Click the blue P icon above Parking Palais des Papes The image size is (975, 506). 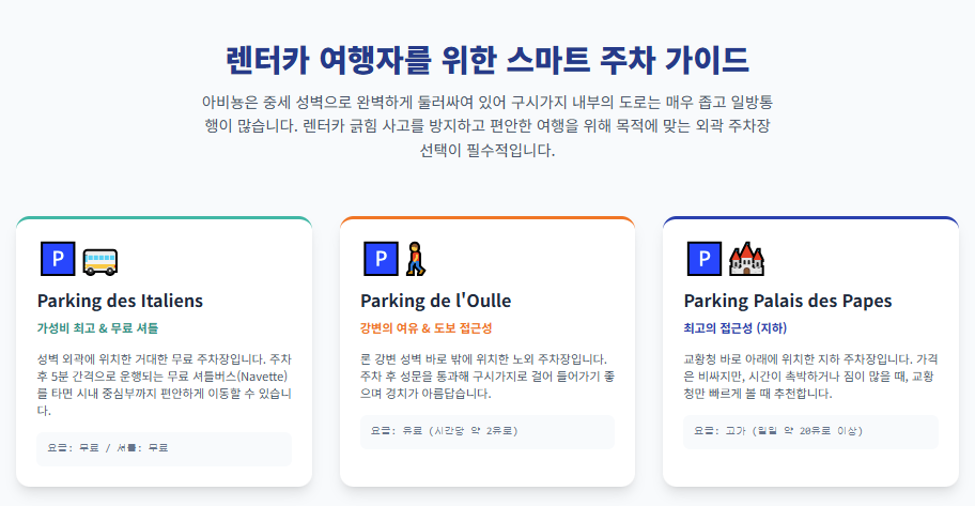705,259
